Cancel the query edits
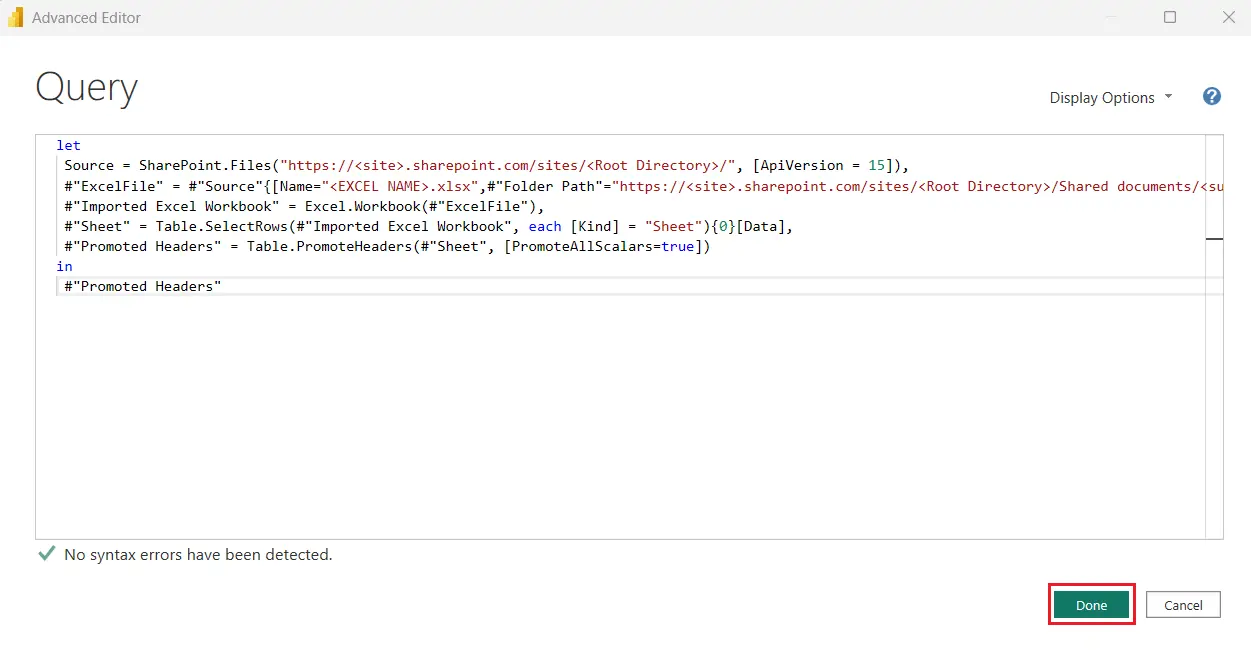Image resolution: width=1251 pixels, height=650 pixels. click(x=1183, y=605)
